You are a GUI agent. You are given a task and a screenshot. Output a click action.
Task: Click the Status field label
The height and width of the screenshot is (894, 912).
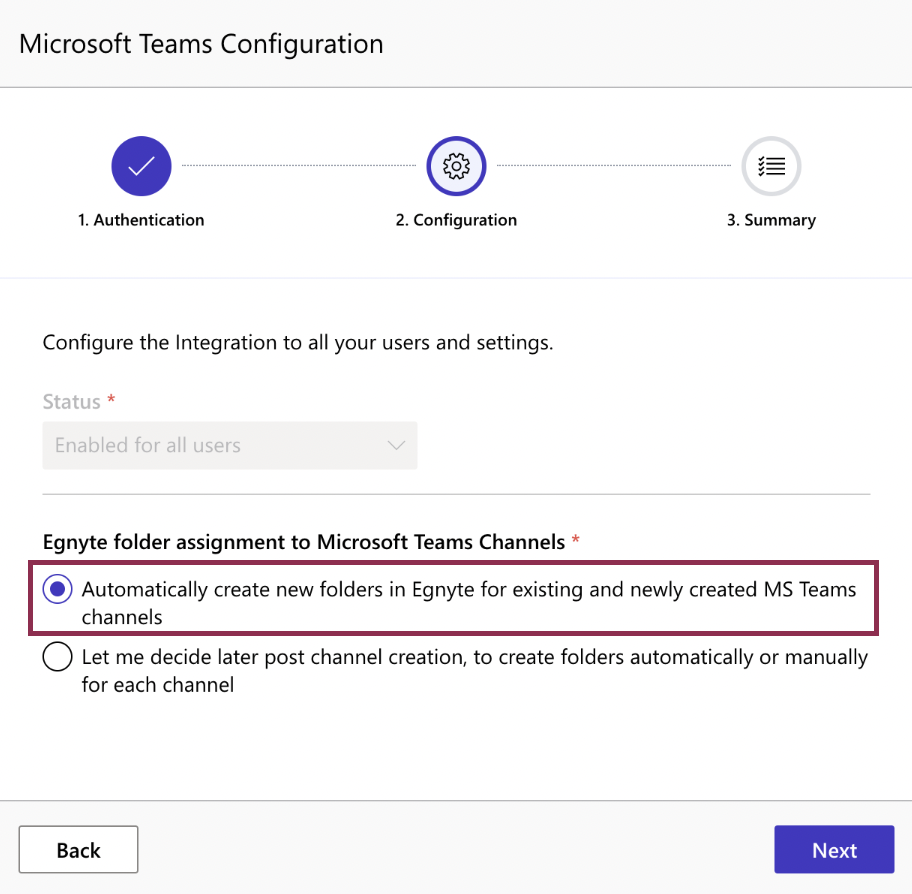(x=72, y=402)
